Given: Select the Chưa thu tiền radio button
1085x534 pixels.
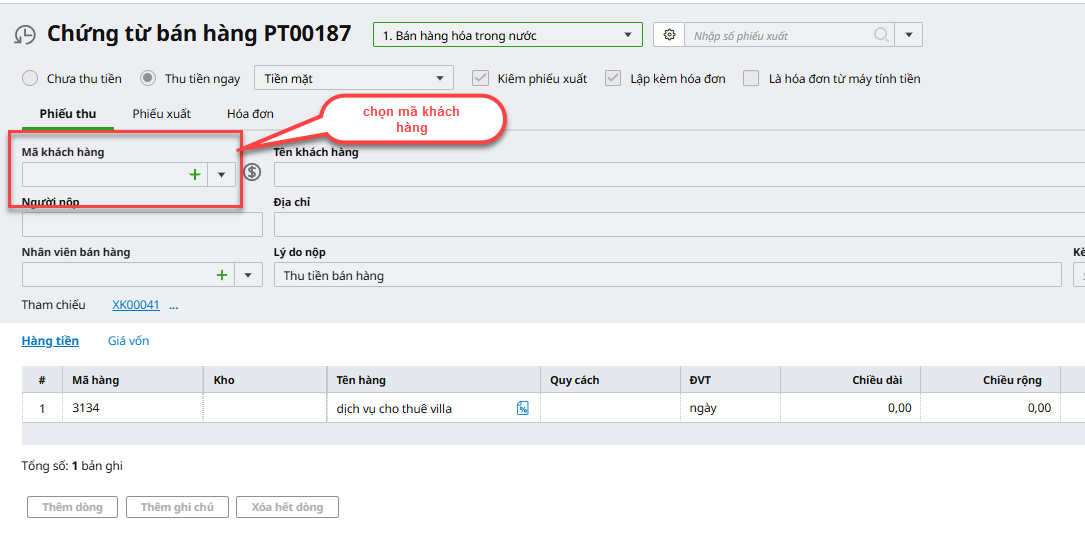Looking at the screenshot, I should click(x=30, y=78).
